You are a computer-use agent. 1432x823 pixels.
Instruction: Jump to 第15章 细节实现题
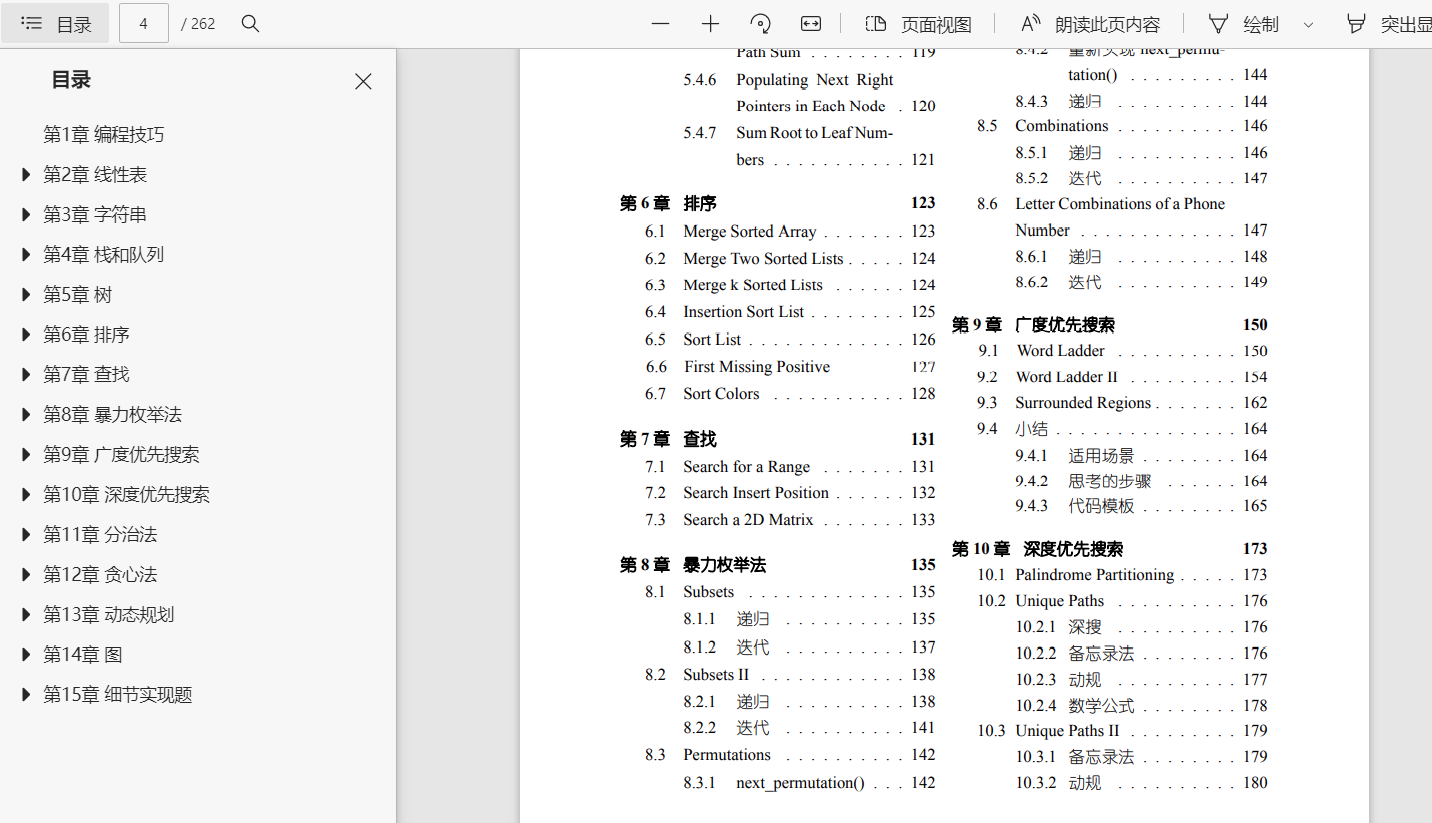point(120,693)
